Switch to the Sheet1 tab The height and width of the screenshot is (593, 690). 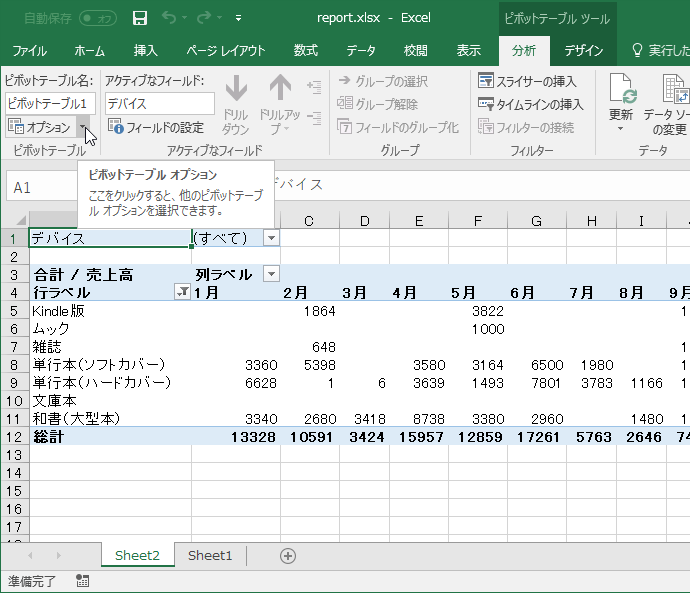pyautogui.click(x=210, y=556)
